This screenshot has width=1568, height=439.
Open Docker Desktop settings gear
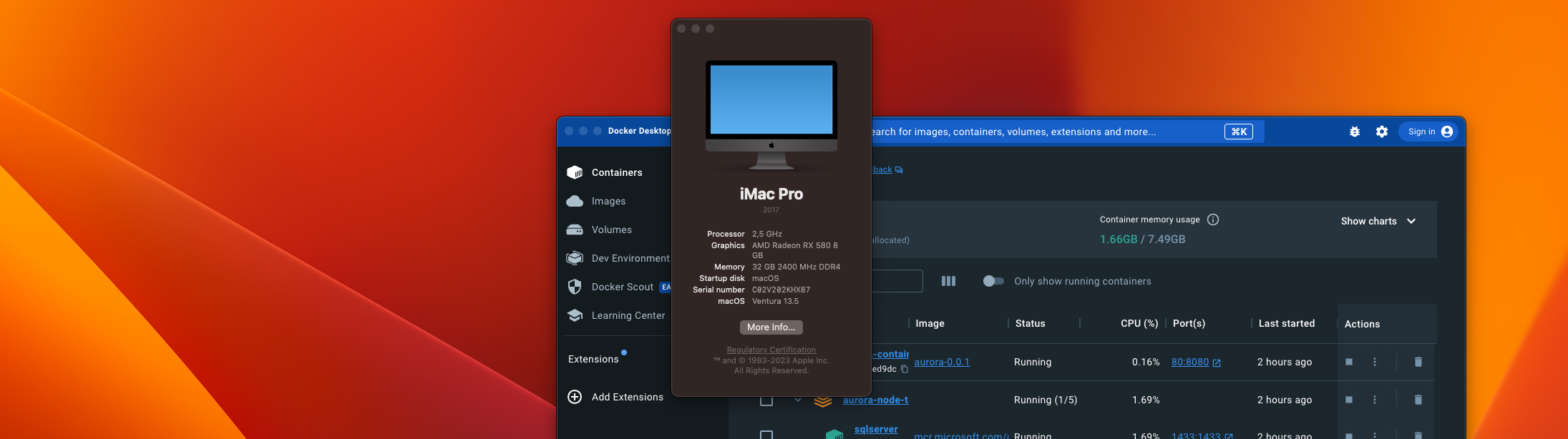(x=1382, y=132)
